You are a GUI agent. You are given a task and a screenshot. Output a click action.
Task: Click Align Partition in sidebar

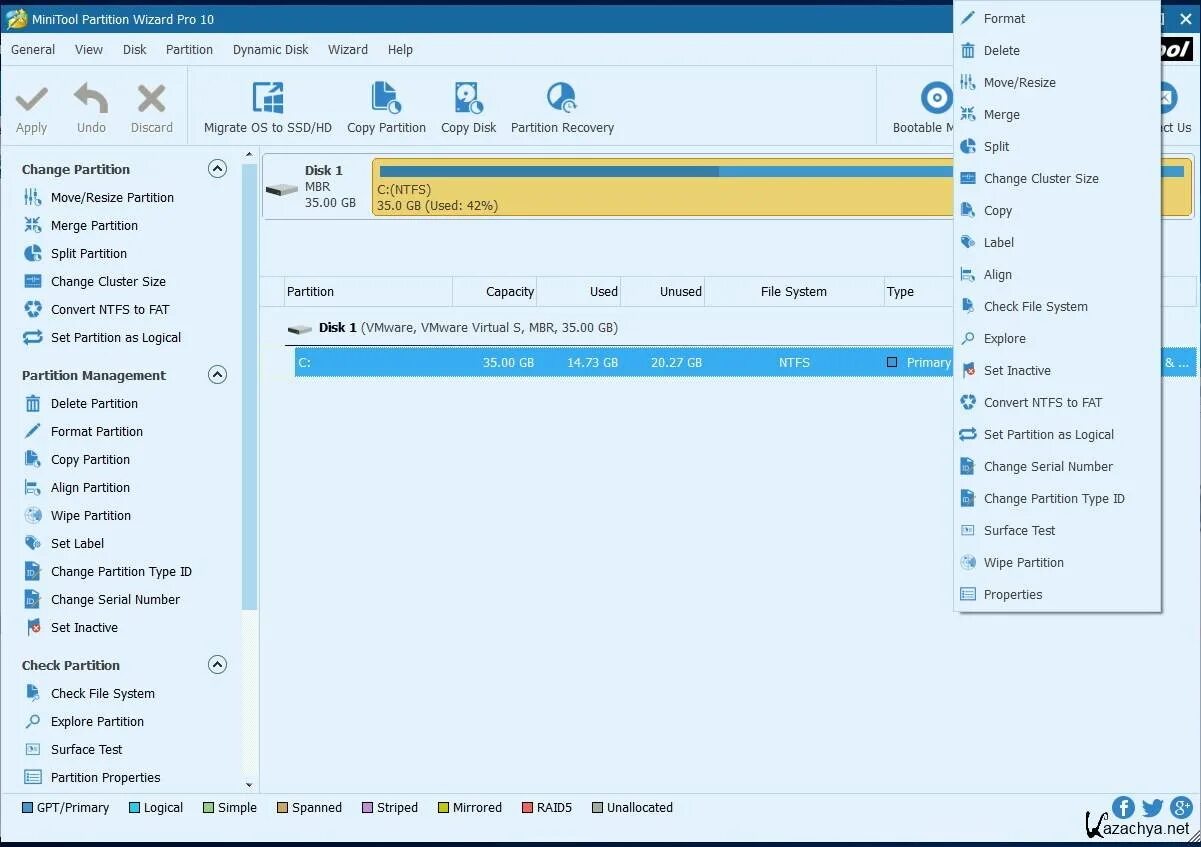pyautogui.click(x=90, y=488)
